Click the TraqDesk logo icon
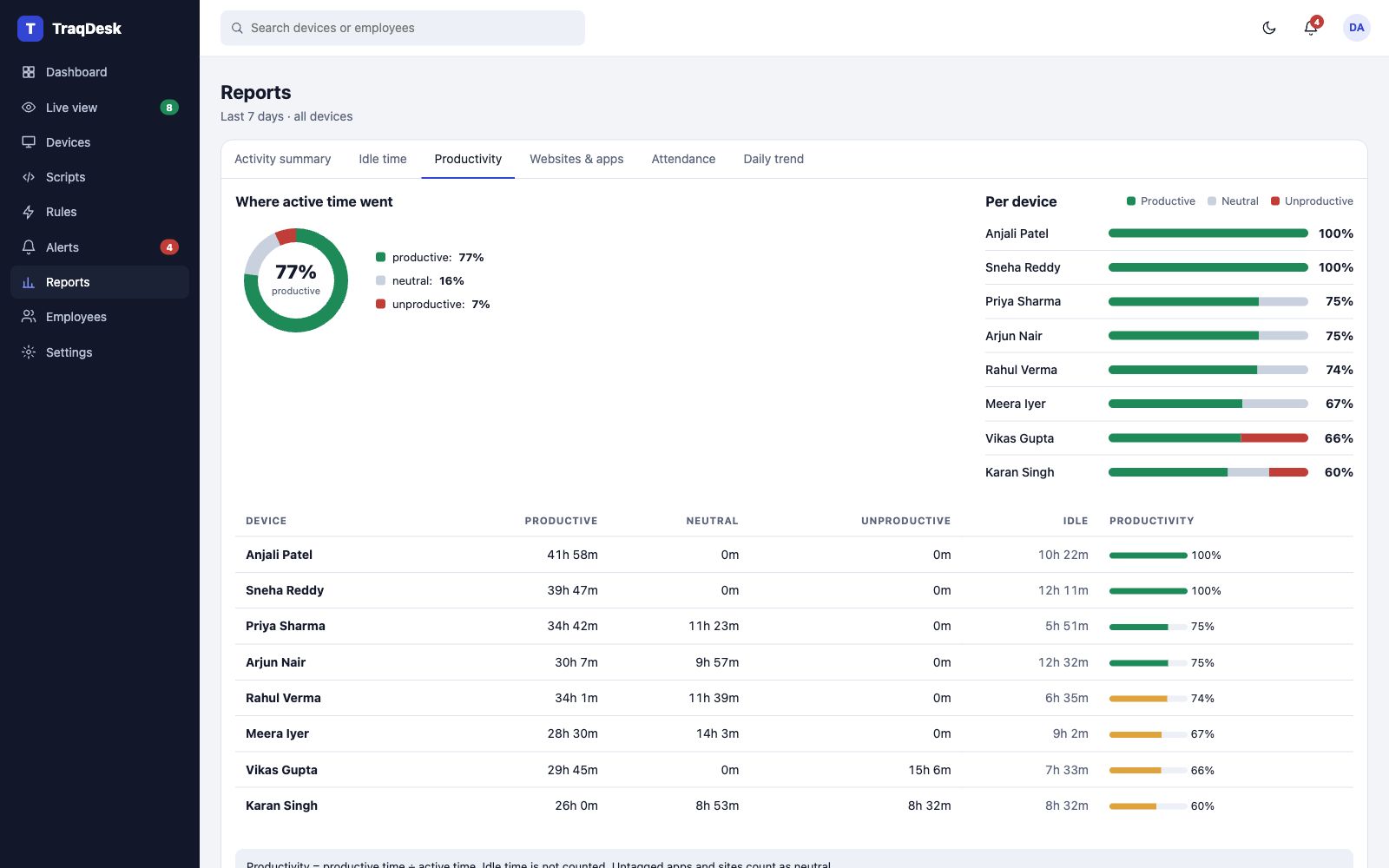The image size is (1389, 868). 30,29
